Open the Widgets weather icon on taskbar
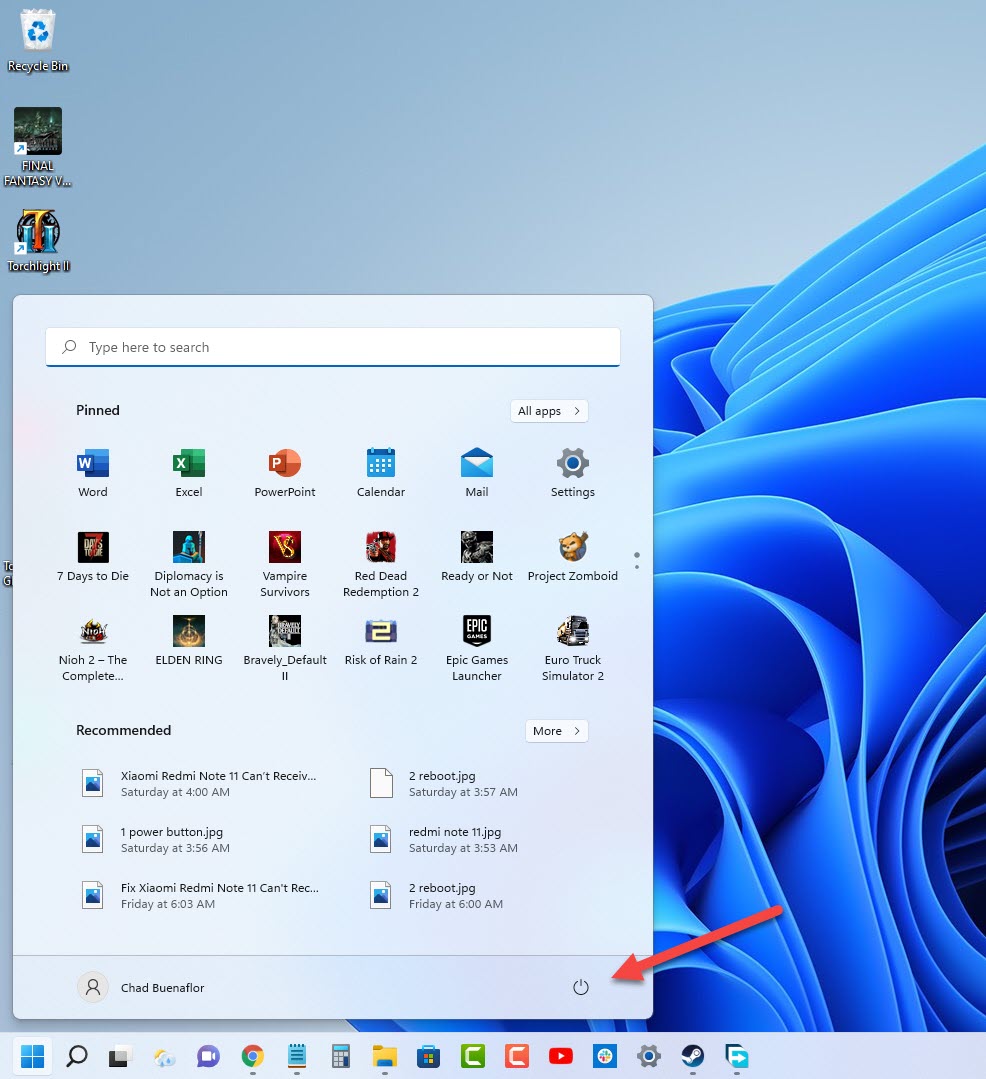 click(164, 1056)
